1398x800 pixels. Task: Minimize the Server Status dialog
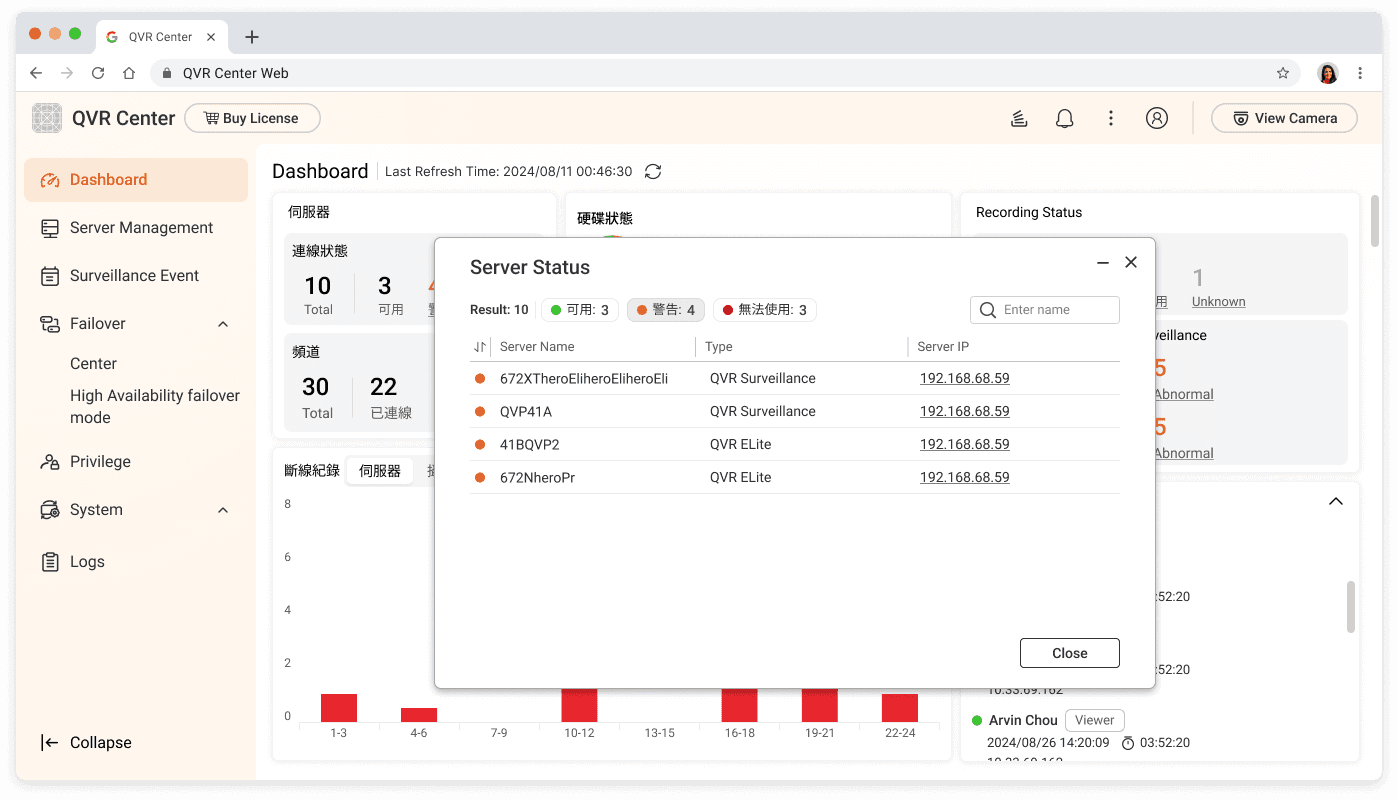tap(1103, 262)
